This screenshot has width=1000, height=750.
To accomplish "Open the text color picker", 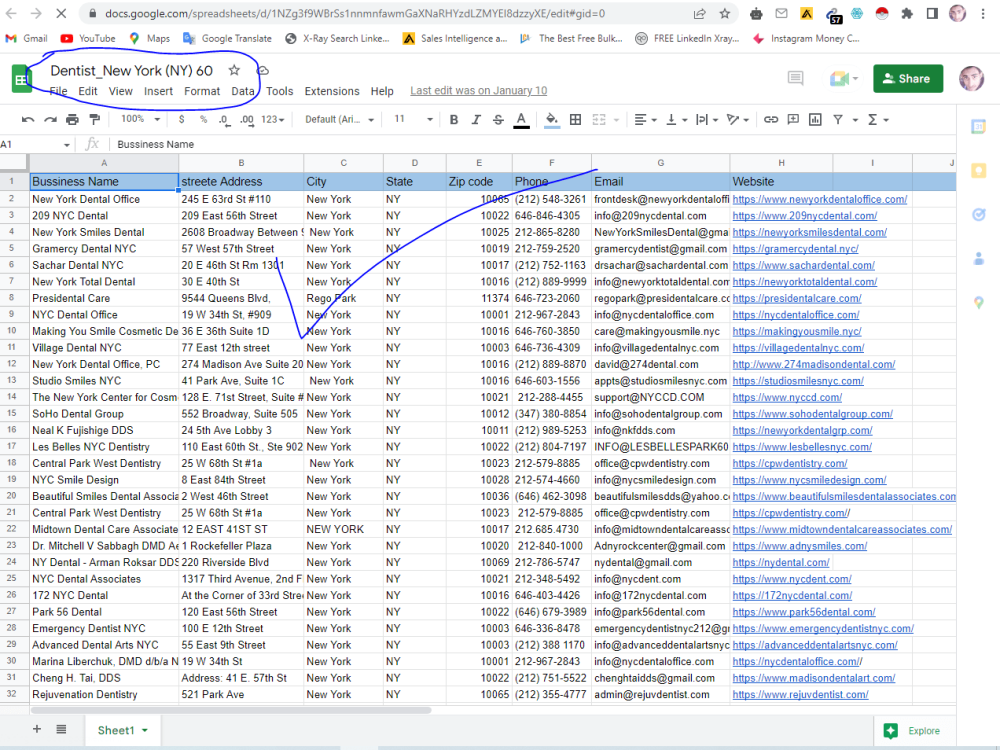I will pos(521,120).
